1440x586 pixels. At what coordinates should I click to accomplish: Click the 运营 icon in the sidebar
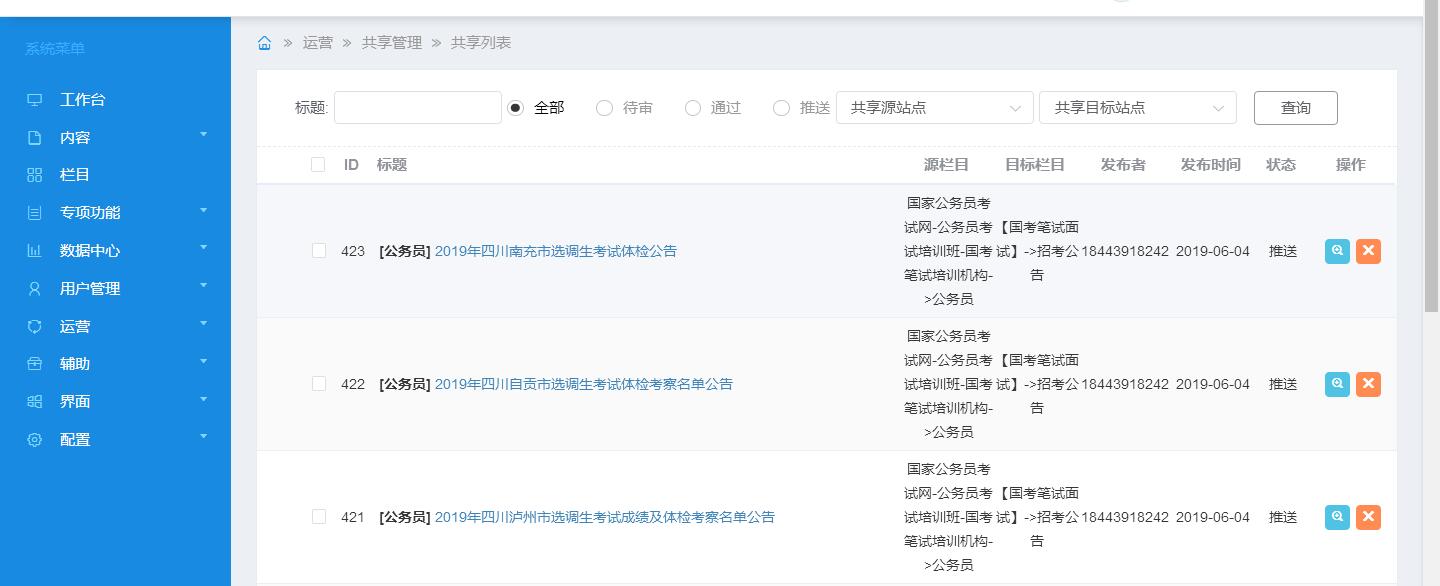click(35, 327)
